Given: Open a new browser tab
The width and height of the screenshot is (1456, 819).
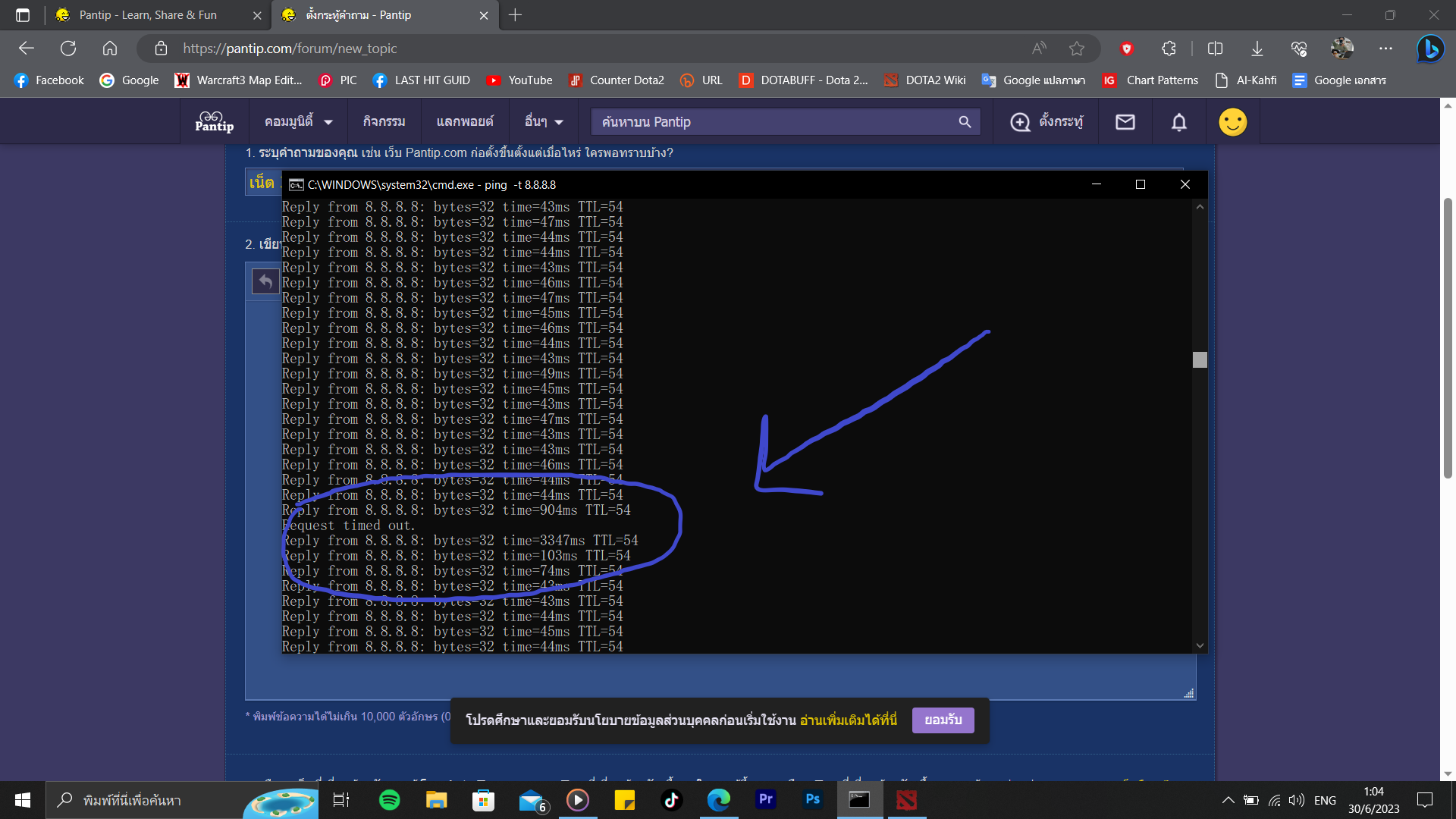Looking at the screenshot, I should [516, 15].
